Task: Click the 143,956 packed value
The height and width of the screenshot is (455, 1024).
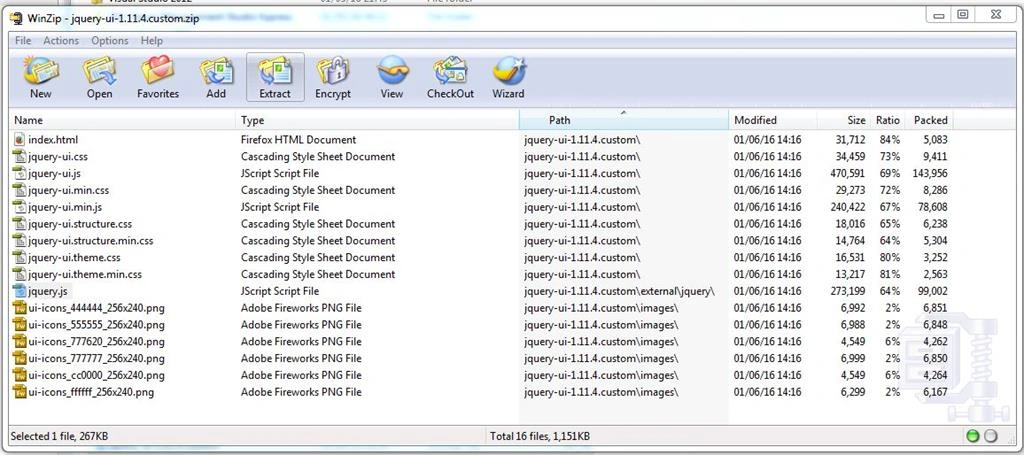Action: tap(929, 174)
